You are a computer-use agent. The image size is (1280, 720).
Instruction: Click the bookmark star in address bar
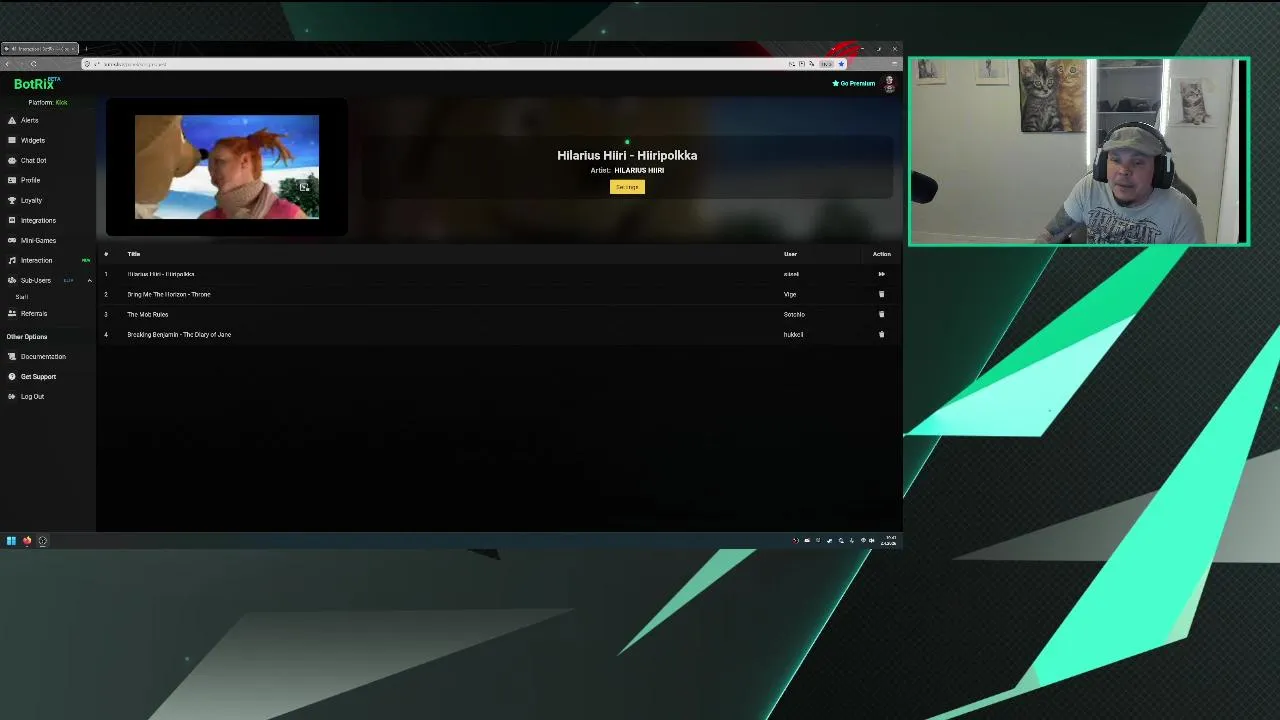(x=841, y=64)
